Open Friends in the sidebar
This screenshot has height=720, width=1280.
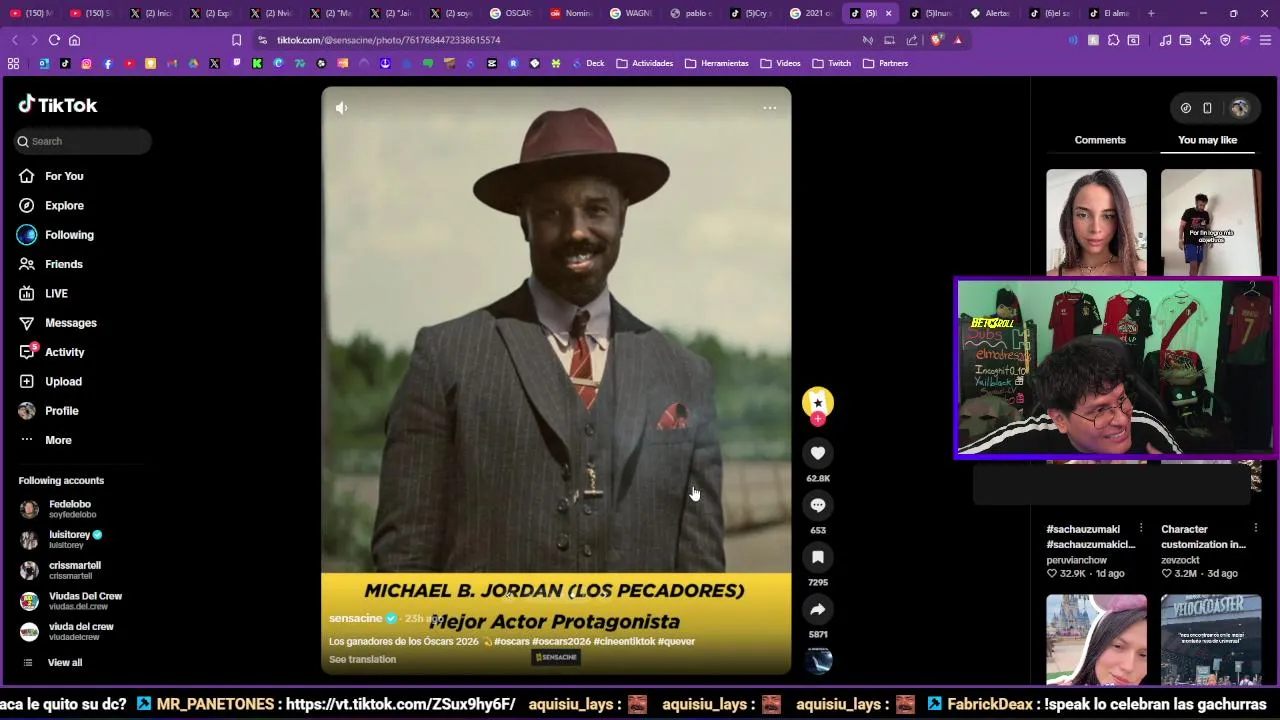64,264
